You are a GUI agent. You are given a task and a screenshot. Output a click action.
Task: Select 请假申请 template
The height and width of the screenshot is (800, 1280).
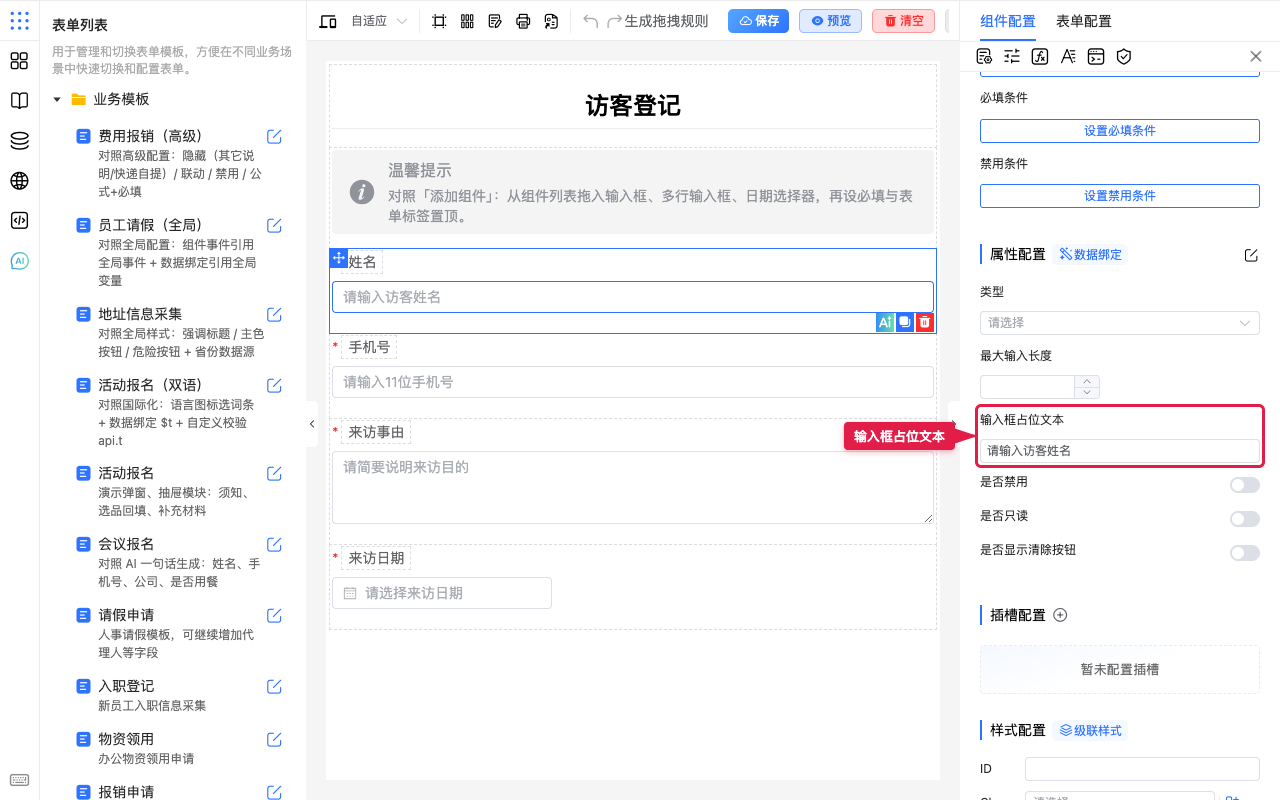coord(126,615)
